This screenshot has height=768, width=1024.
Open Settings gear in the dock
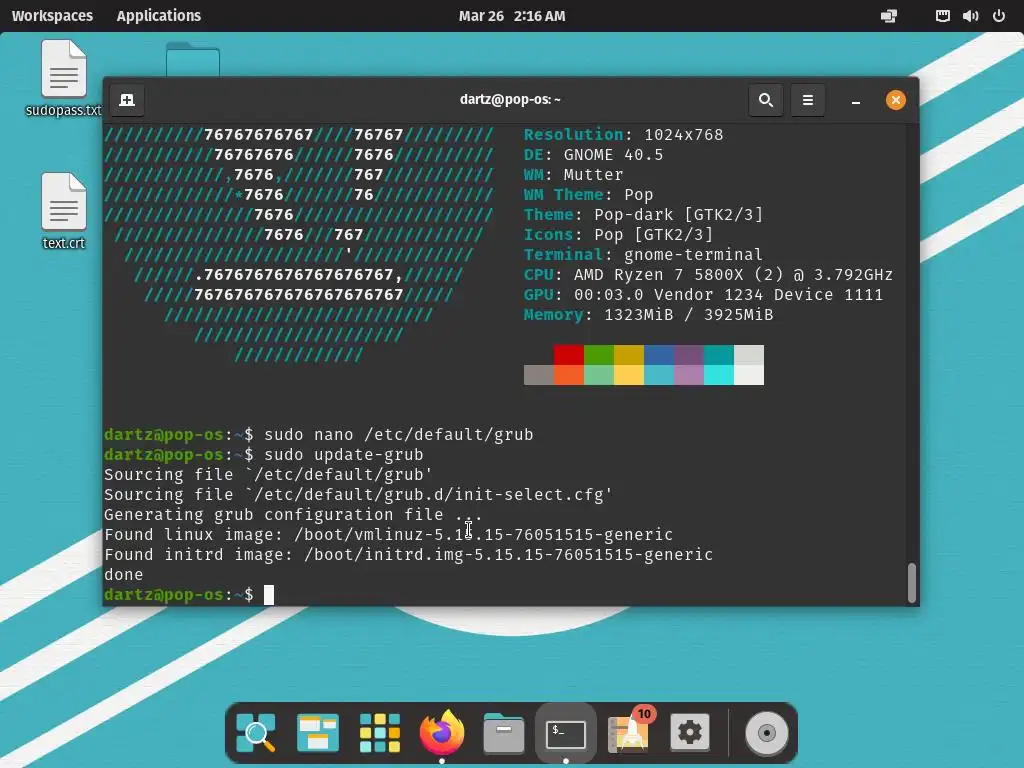(x=690, y=732)
